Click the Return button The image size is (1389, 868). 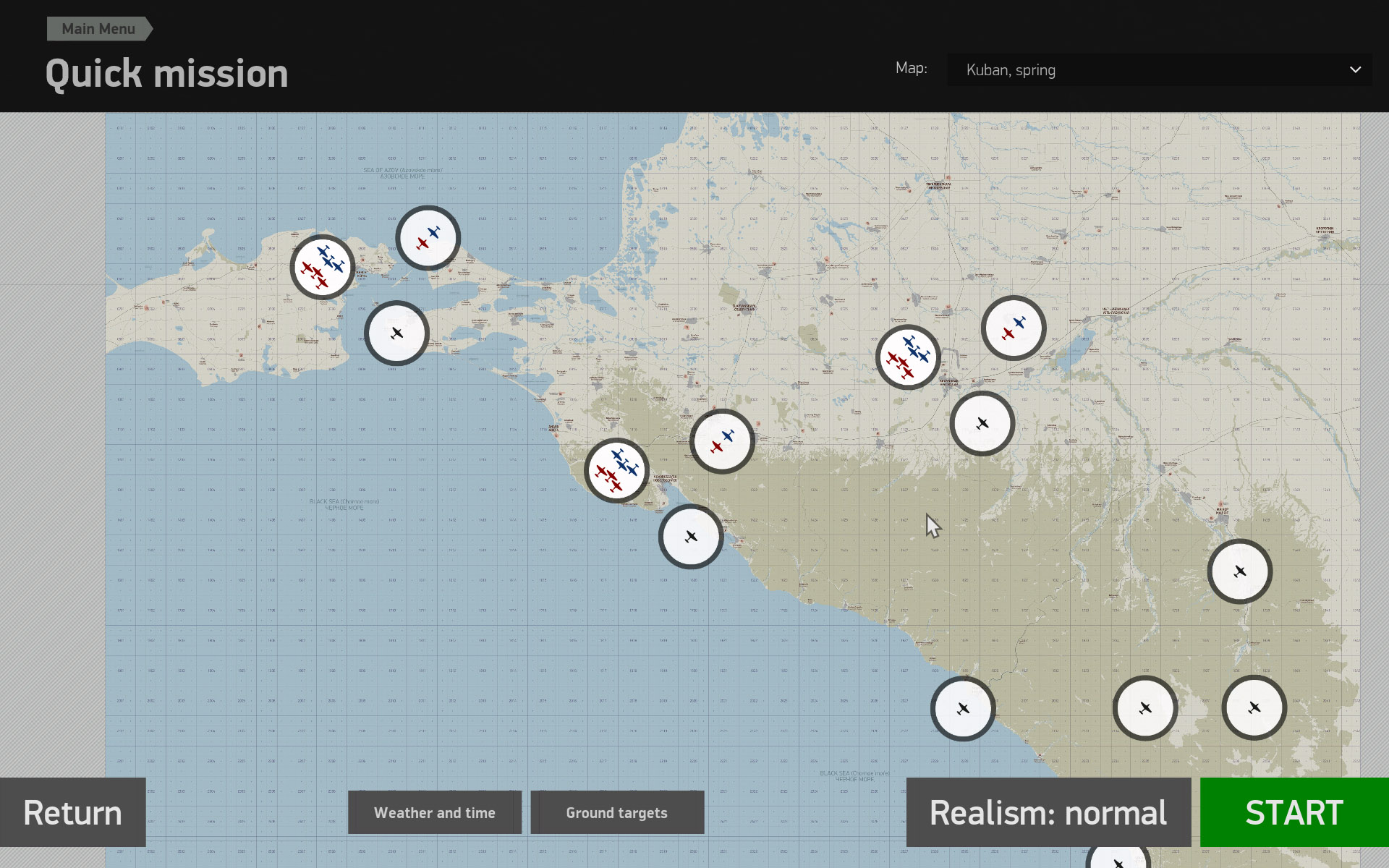coord(72,812)
